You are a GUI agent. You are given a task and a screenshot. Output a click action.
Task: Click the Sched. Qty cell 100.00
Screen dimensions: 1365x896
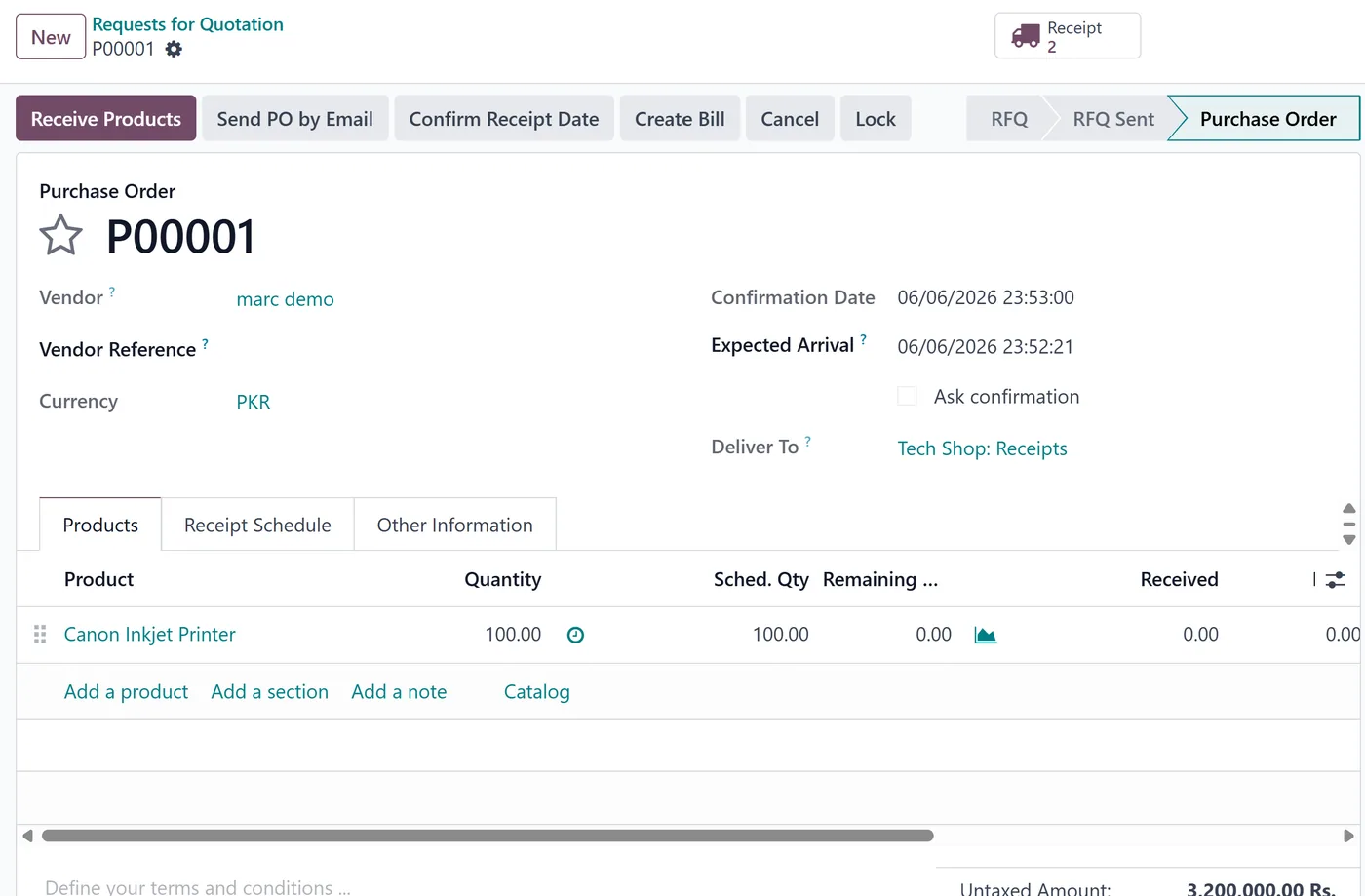click(781, 635)
